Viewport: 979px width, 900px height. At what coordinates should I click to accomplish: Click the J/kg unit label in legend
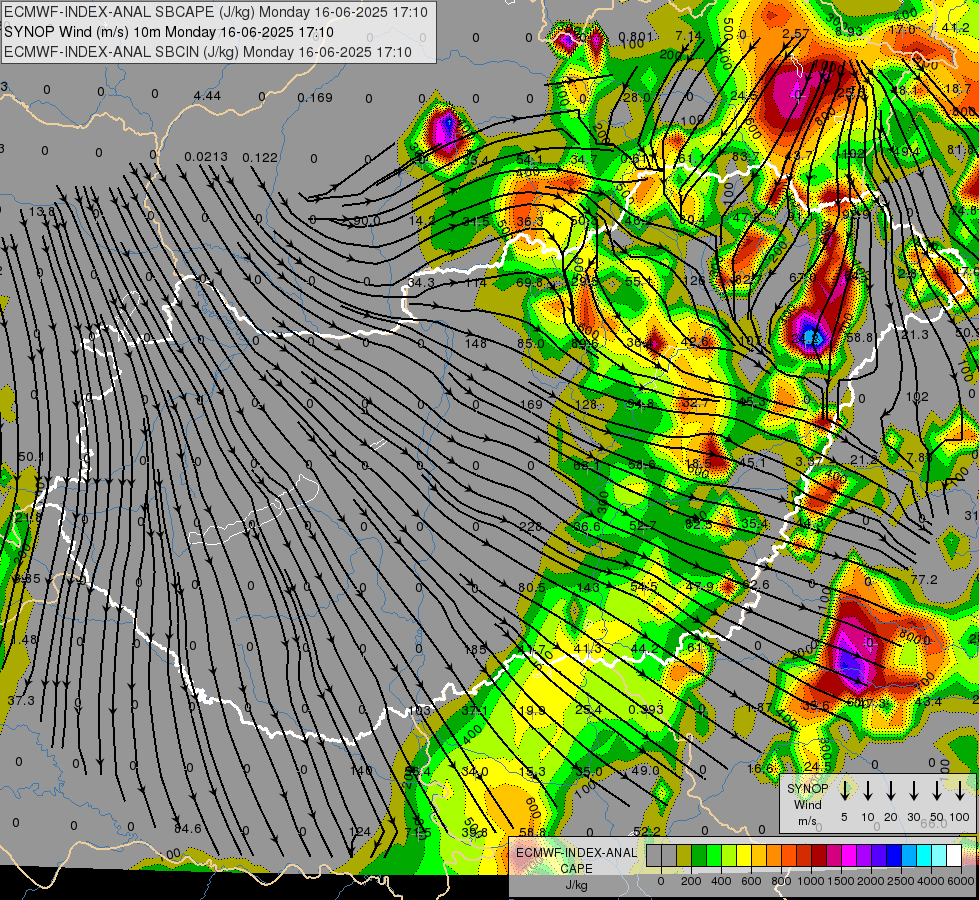pos(576,885)
